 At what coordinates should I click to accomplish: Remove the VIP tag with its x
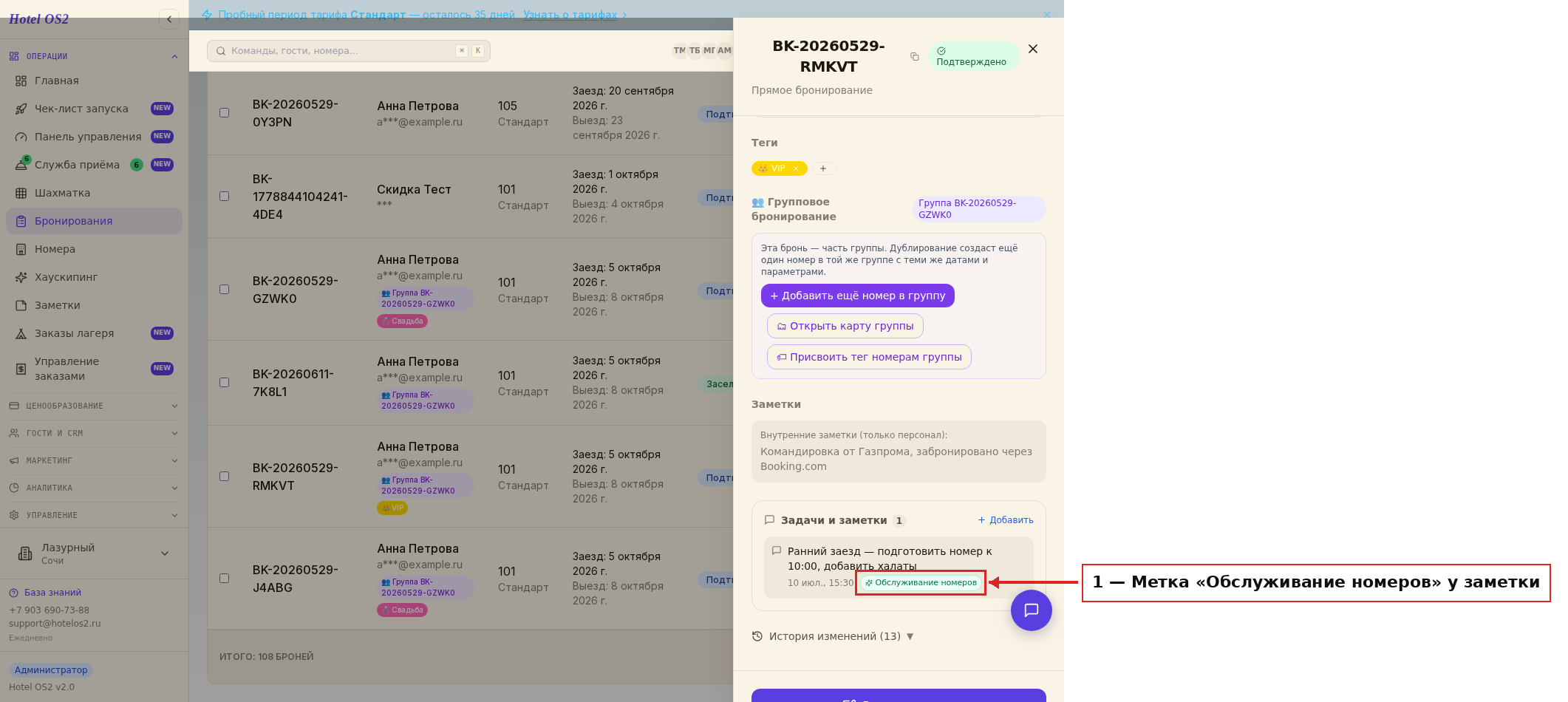pos(796,168)
